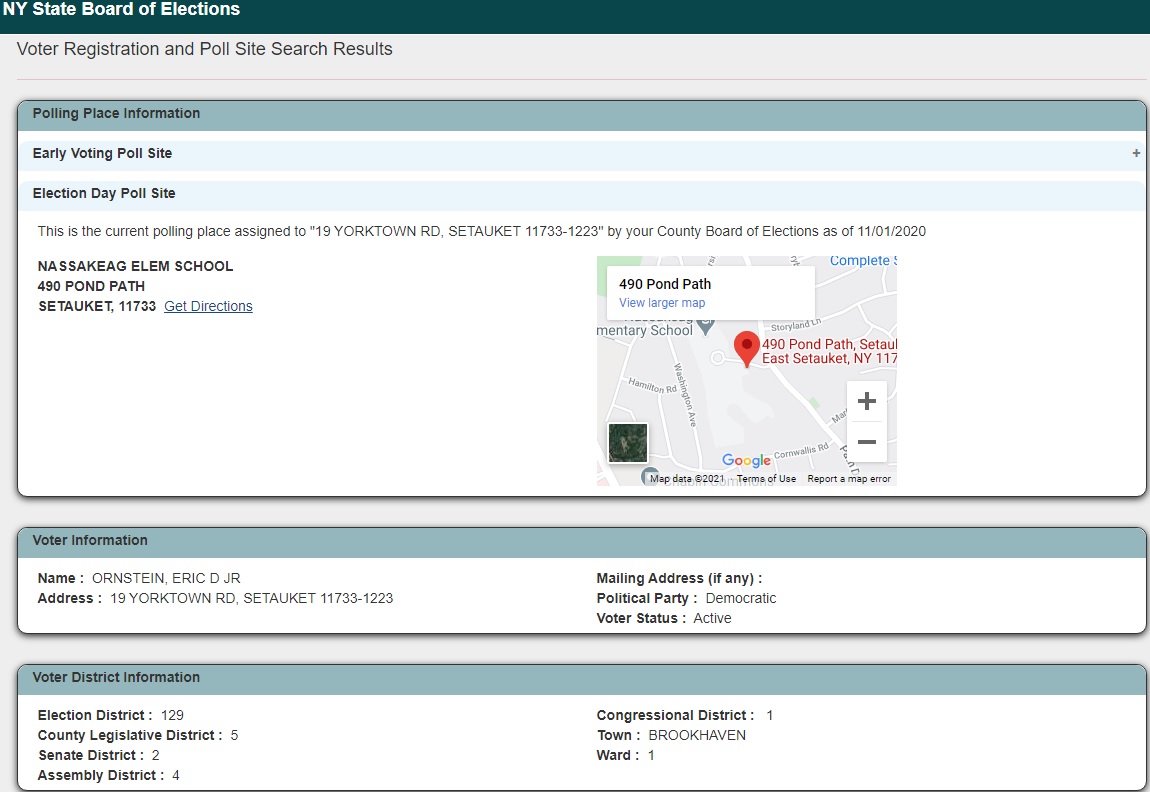The width and height of the screenshot is (1150, 792).
Task: Click County Legislative District value 5
Action: (234, 735)
